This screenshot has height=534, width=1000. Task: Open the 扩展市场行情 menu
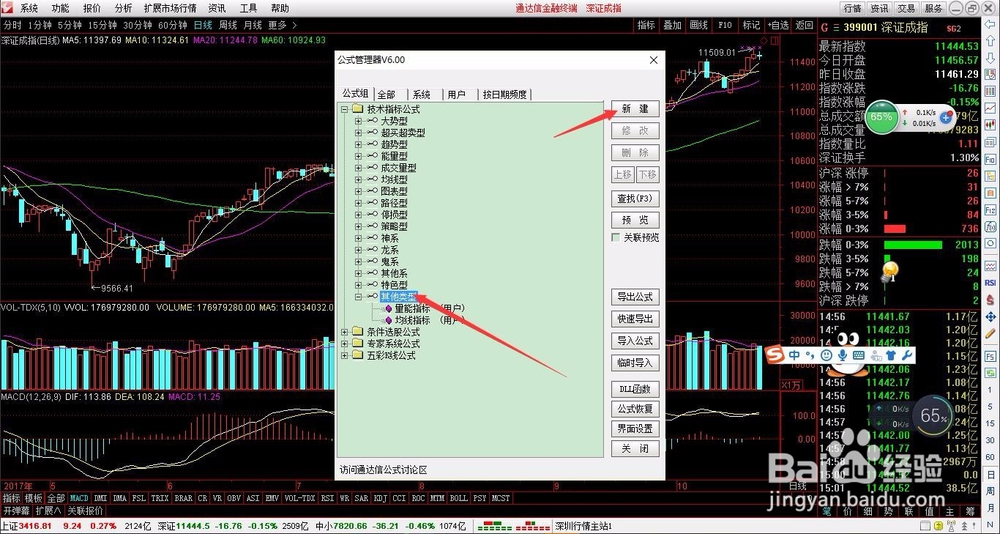[x=170, y=8]
